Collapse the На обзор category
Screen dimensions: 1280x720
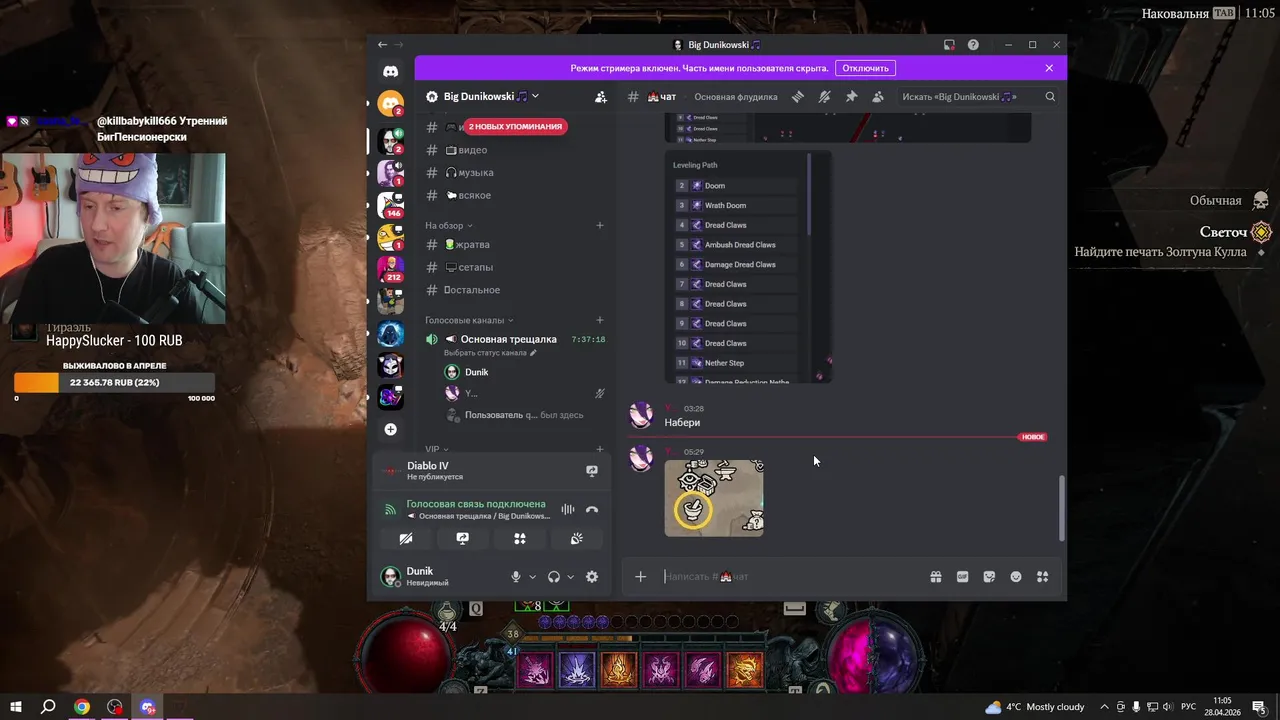point(449,226)
